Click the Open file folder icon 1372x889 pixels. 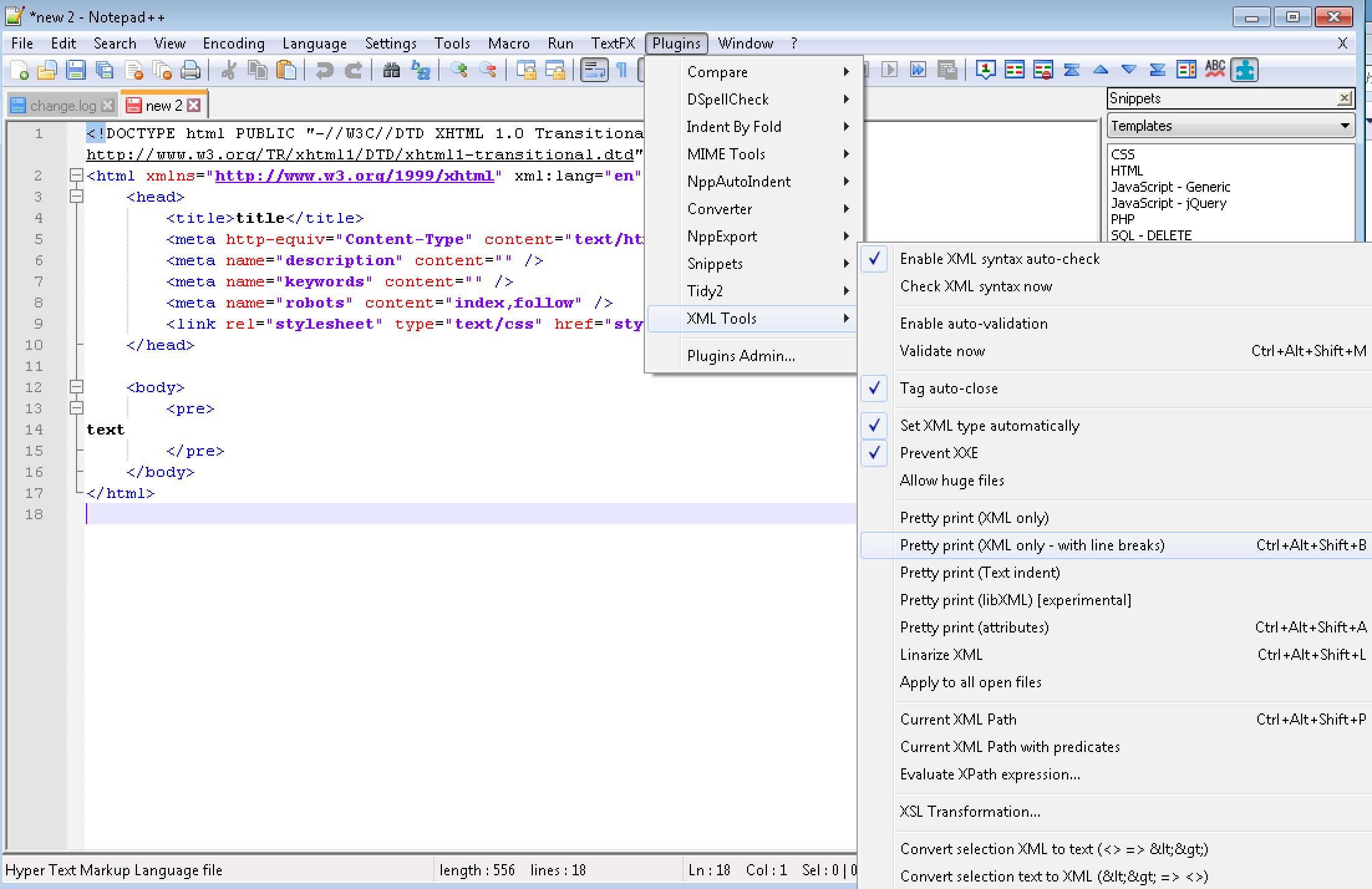point(47,70)
